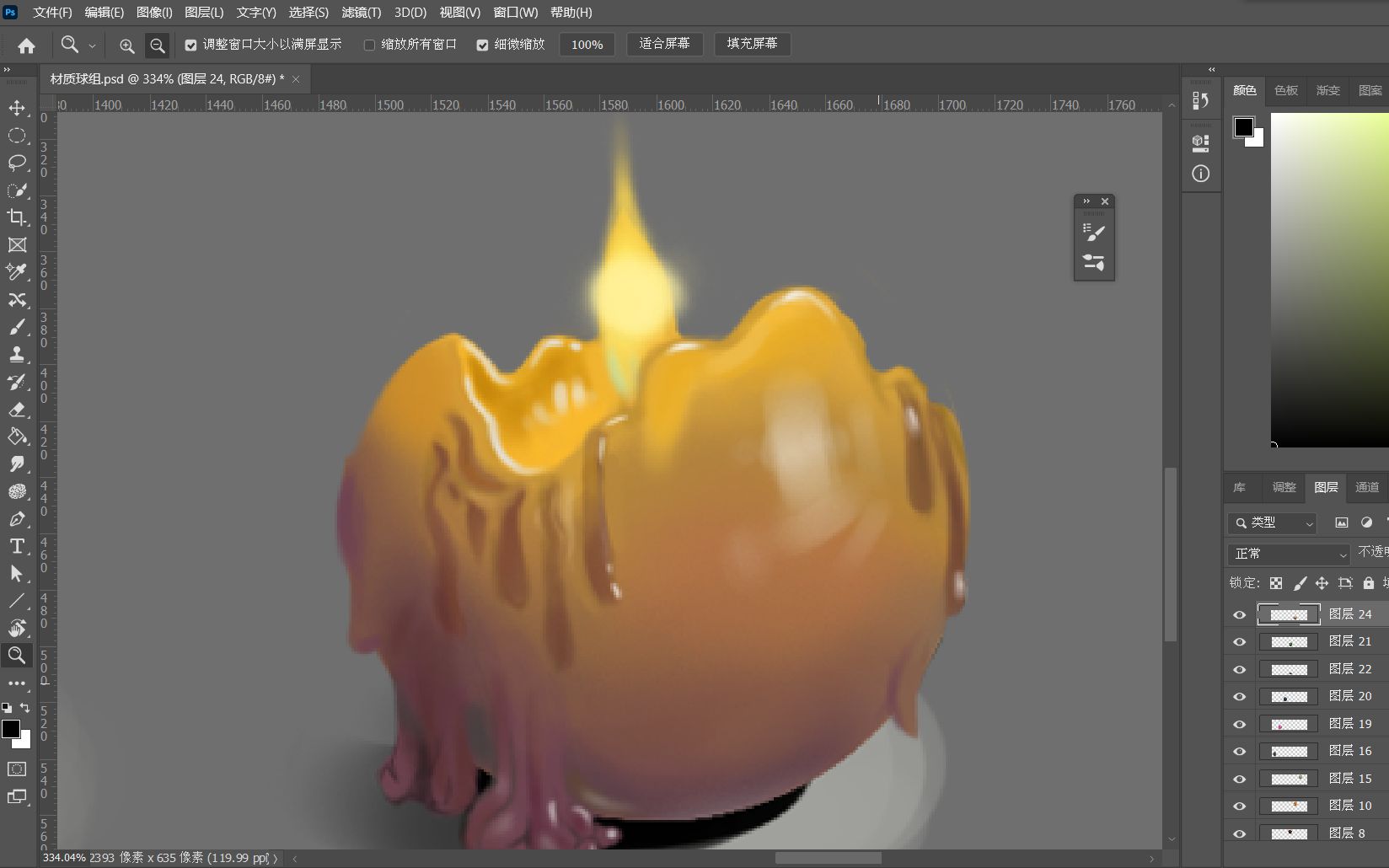Viewport: 1389px width, 868px height.
Task: Switch to the 调整 tab
Action: tap(1284, 487)
